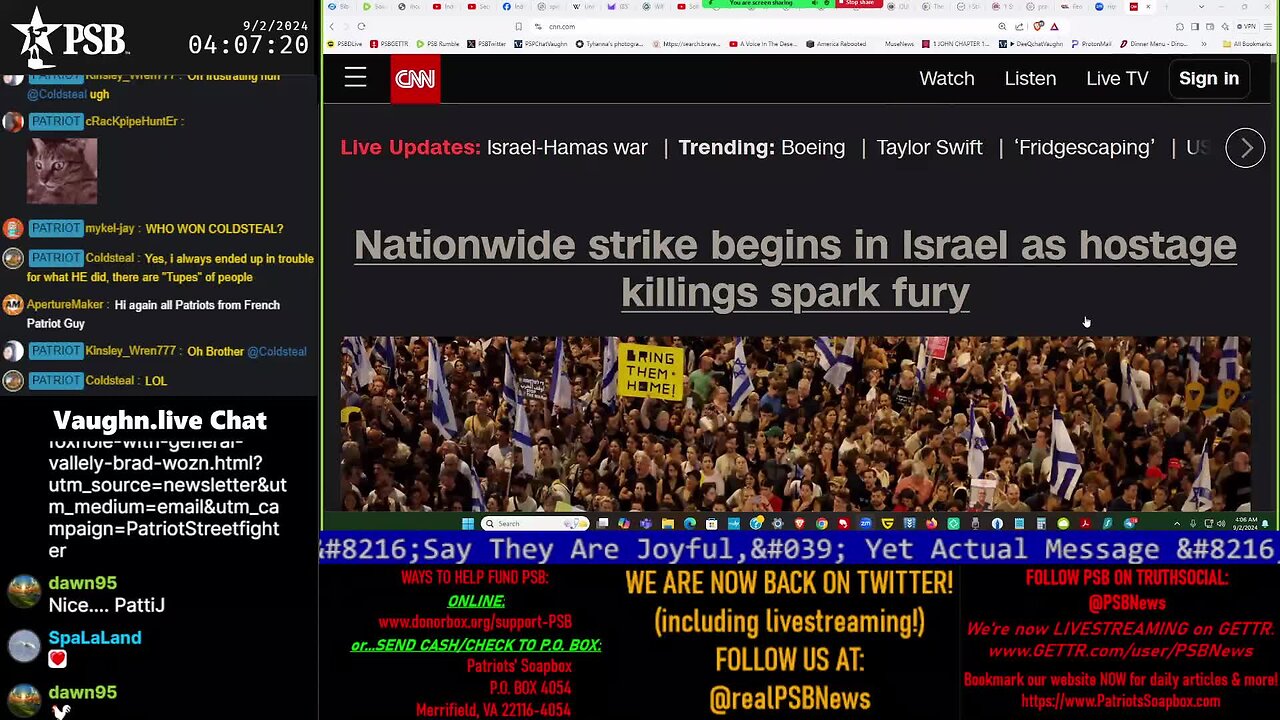Open the PSBGETTR bookmark

point(388,44)
